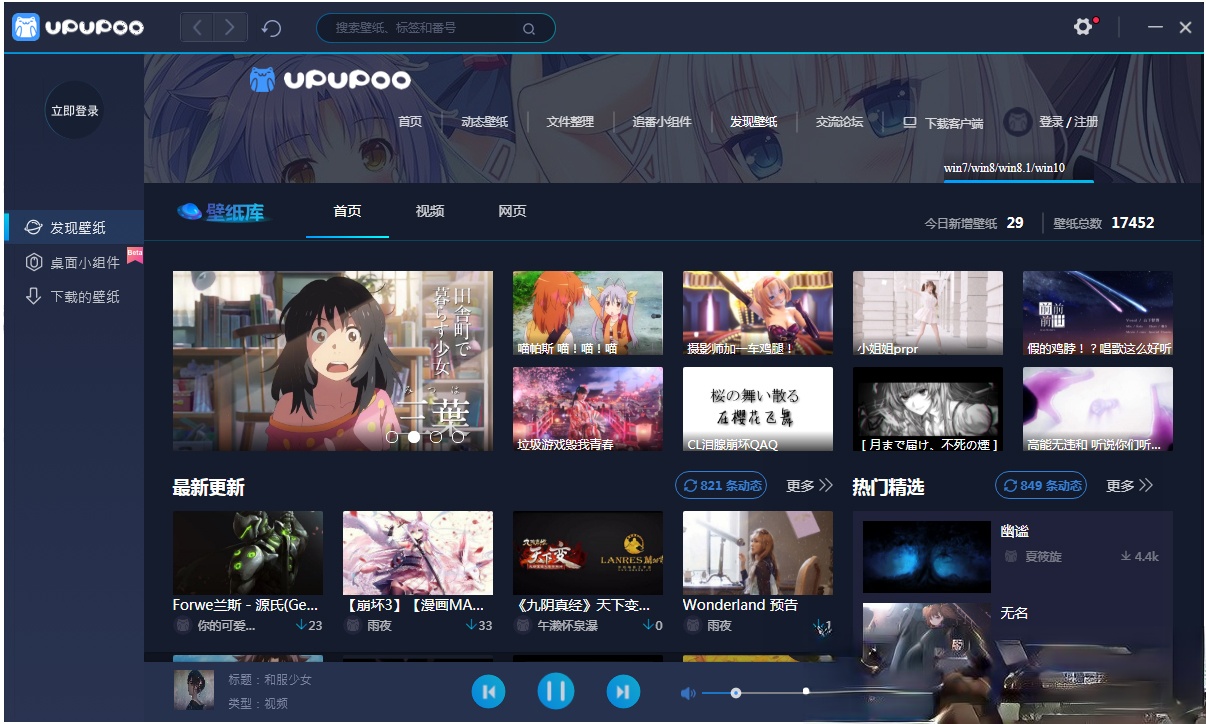This screenshot has height=724, width=1206.
Task: Select the second carousel dot indicator
Action: coord(414,436)
